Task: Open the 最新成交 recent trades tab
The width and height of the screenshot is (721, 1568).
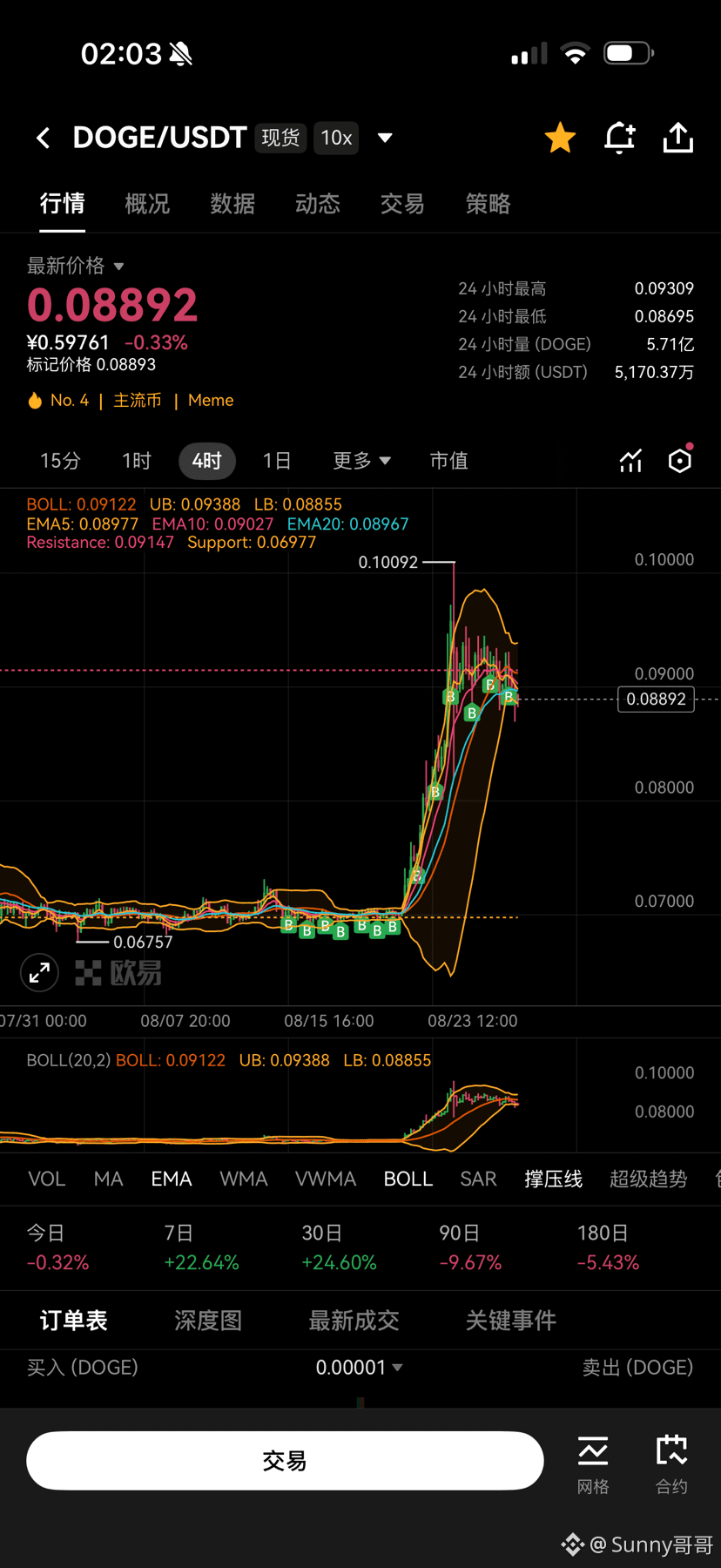Action: pos(354,1321)
